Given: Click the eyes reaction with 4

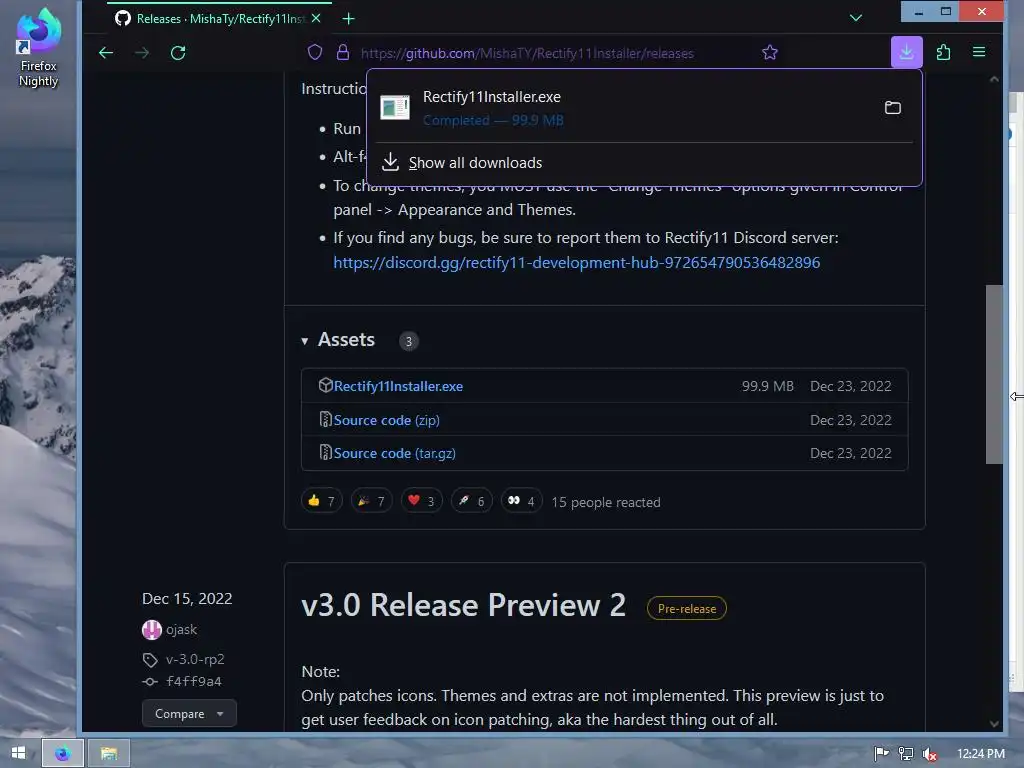Looking at the screenshot, I should click(521, 501).
